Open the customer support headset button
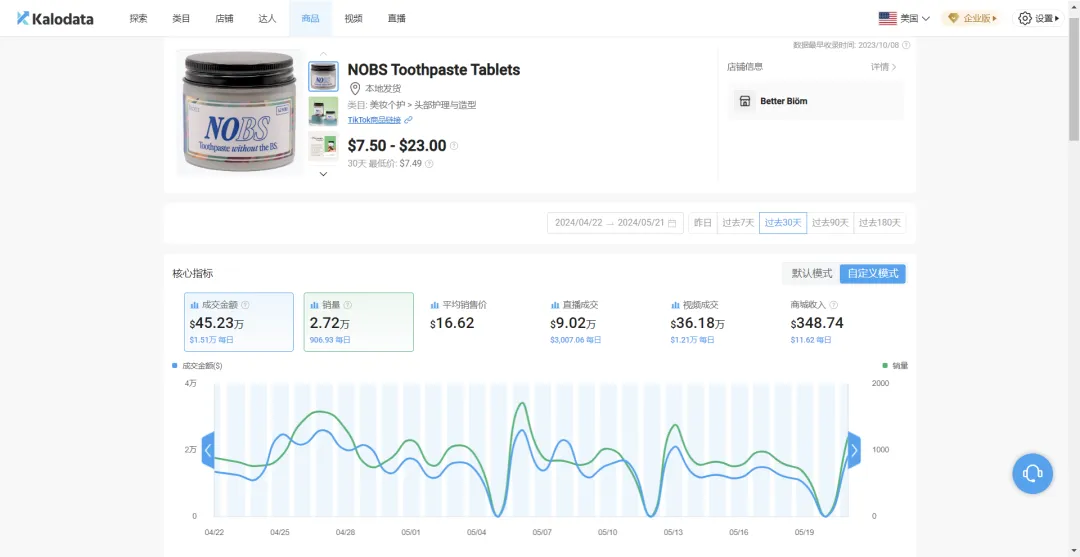 click(x=1032, y=473)
